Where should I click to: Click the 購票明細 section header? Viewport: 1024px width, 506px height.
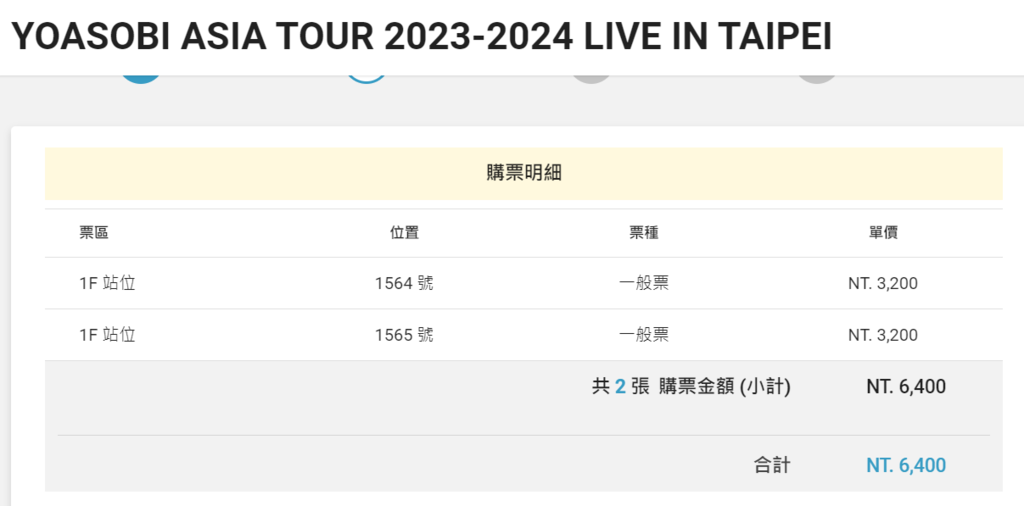point(524,174)
